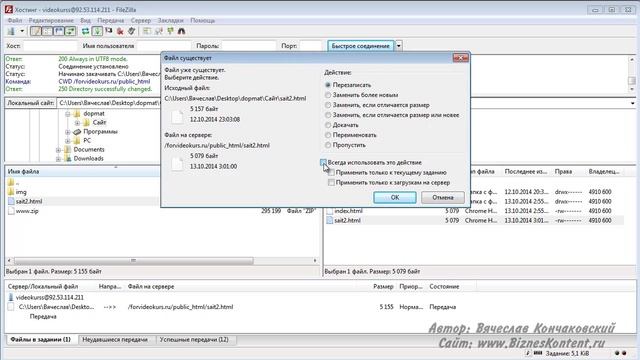Click the Сайт folder icon in tree
The image size is (640, 360).
click(86, 122)
